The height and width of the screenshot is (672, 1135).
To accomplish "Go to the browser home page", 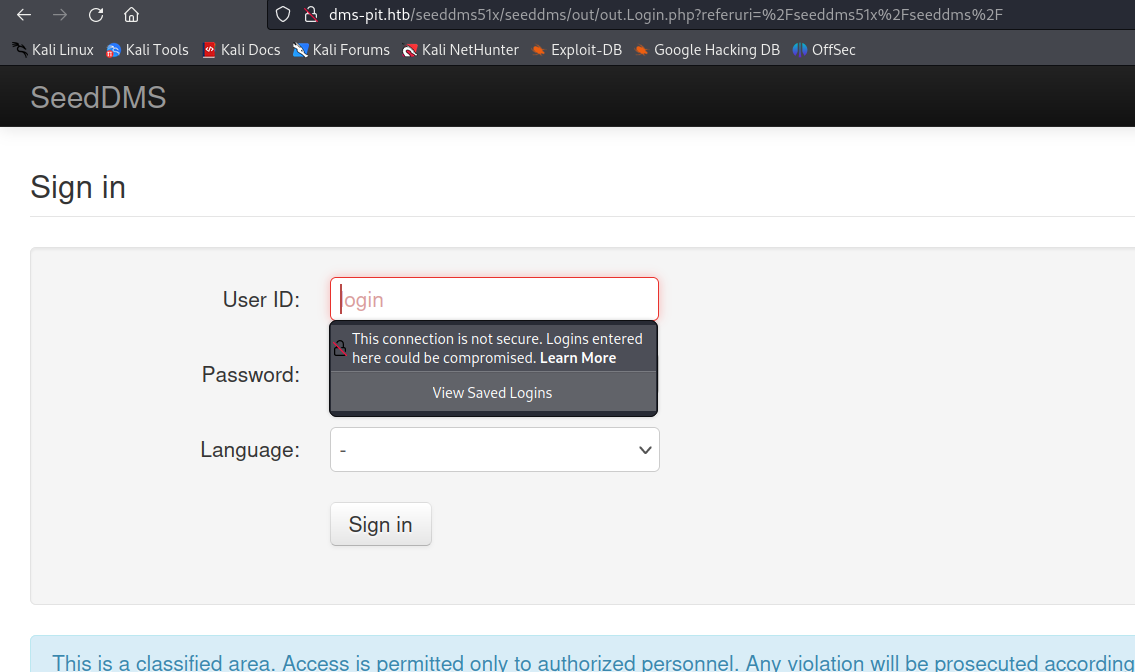I will 131,15.
